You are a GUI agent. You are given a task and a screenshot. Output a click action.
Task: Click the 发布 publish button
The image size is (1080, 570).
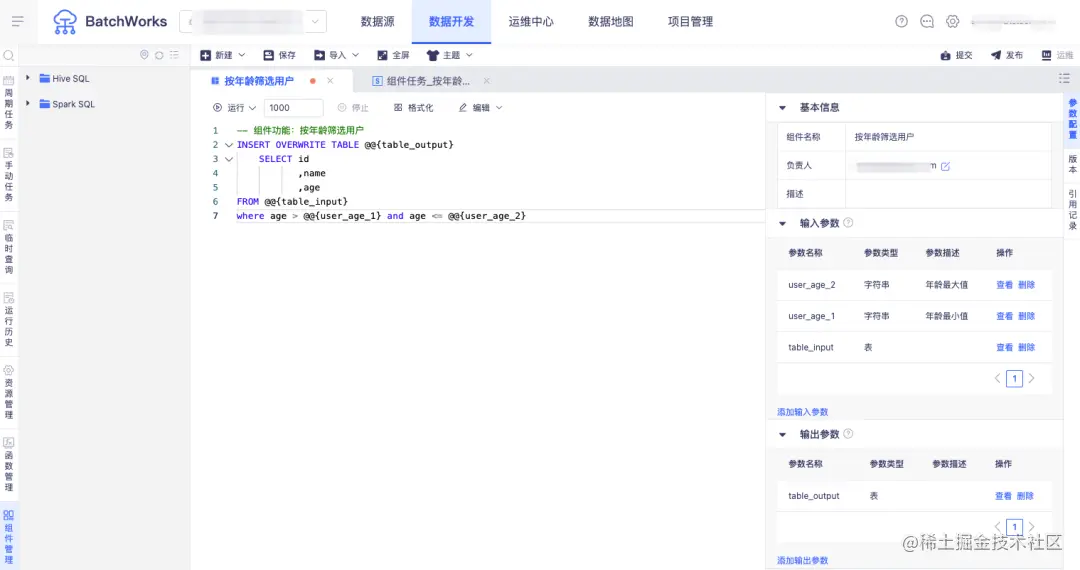[x=1007, y=55]
